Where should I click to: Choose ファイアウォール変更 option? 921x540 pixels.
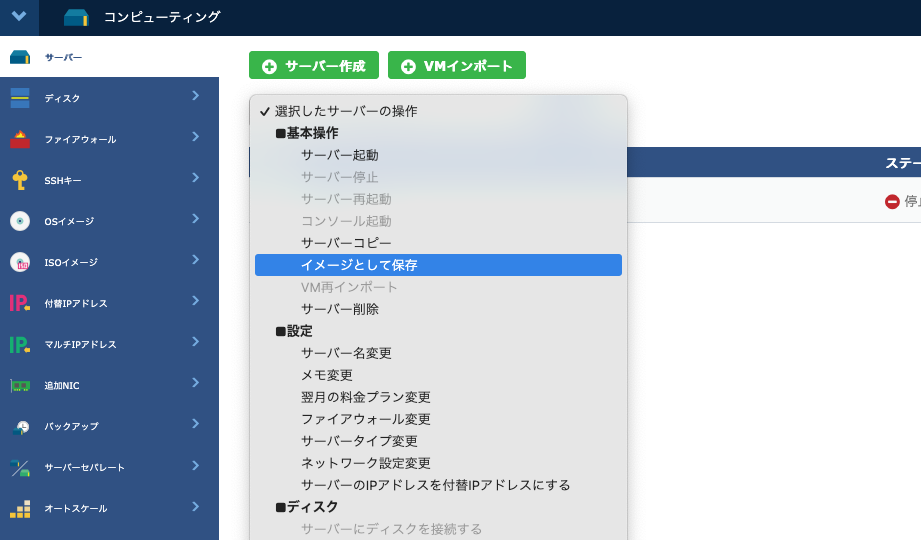pyautogui.click(x=438, y=419)
